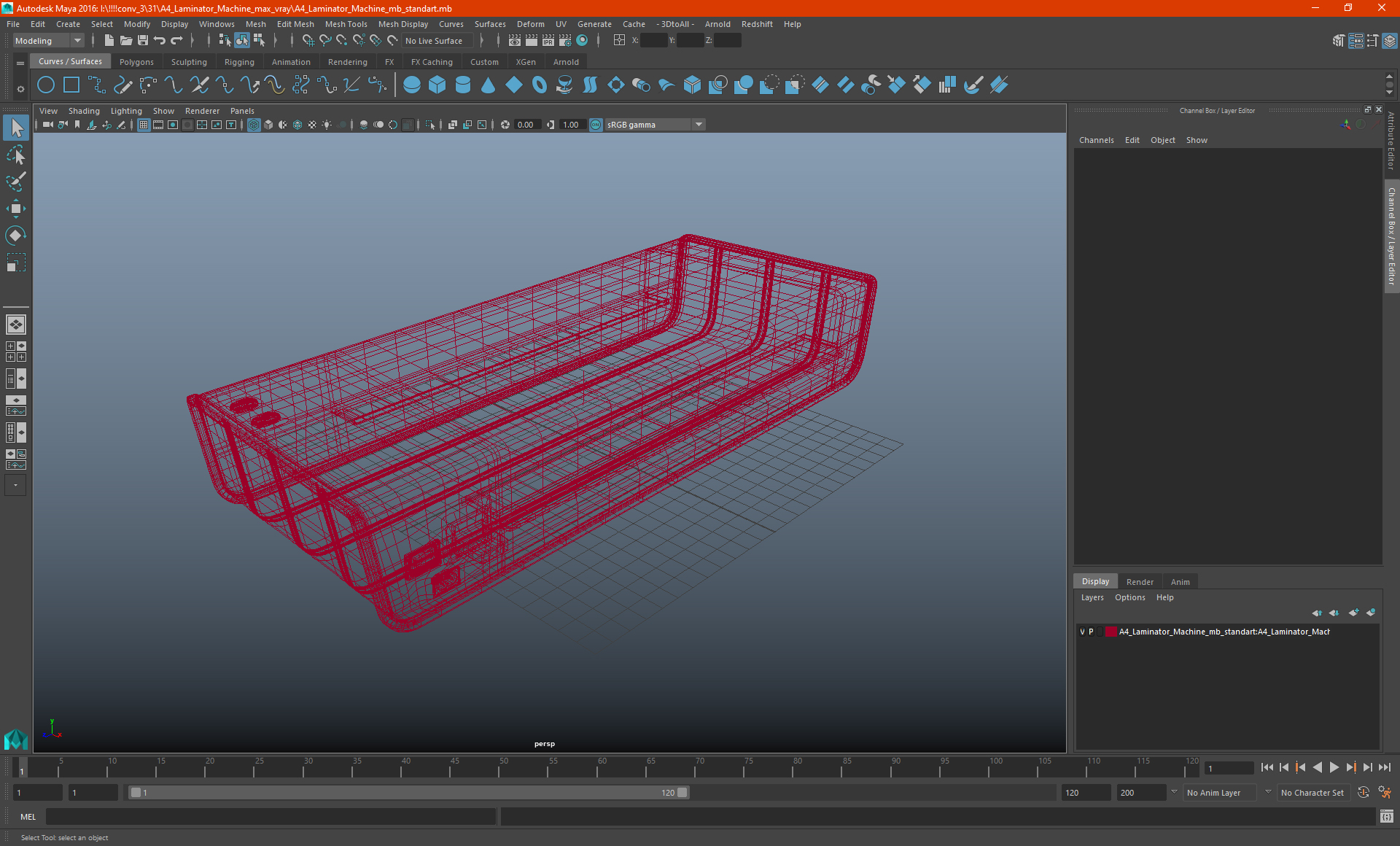Toggle the viewport grid display
The width and height of the screenshot is (1400, 846).
(x=144, y=125)
